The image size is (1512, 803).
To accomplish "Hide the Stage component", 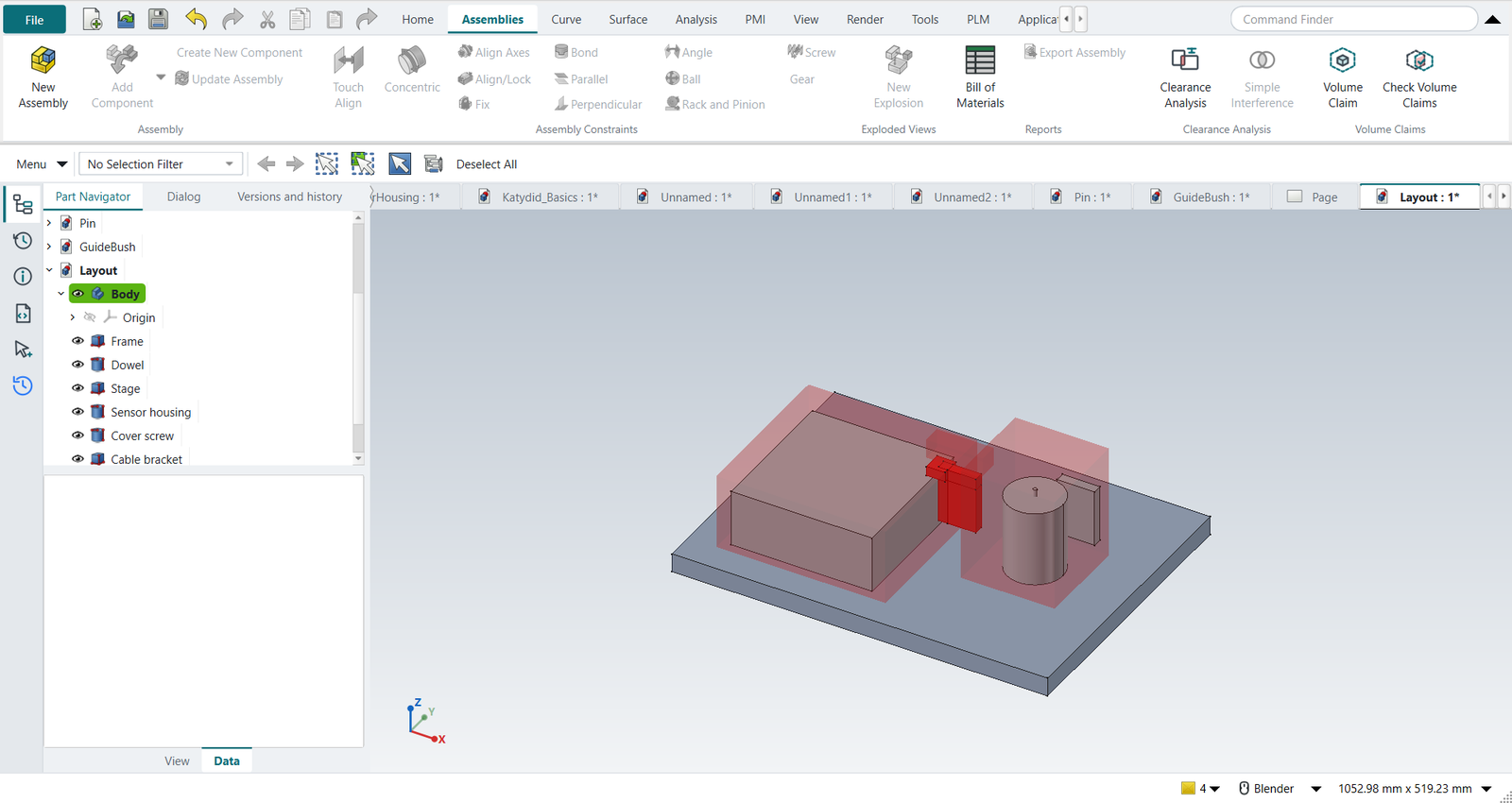I will click(78, 388).
